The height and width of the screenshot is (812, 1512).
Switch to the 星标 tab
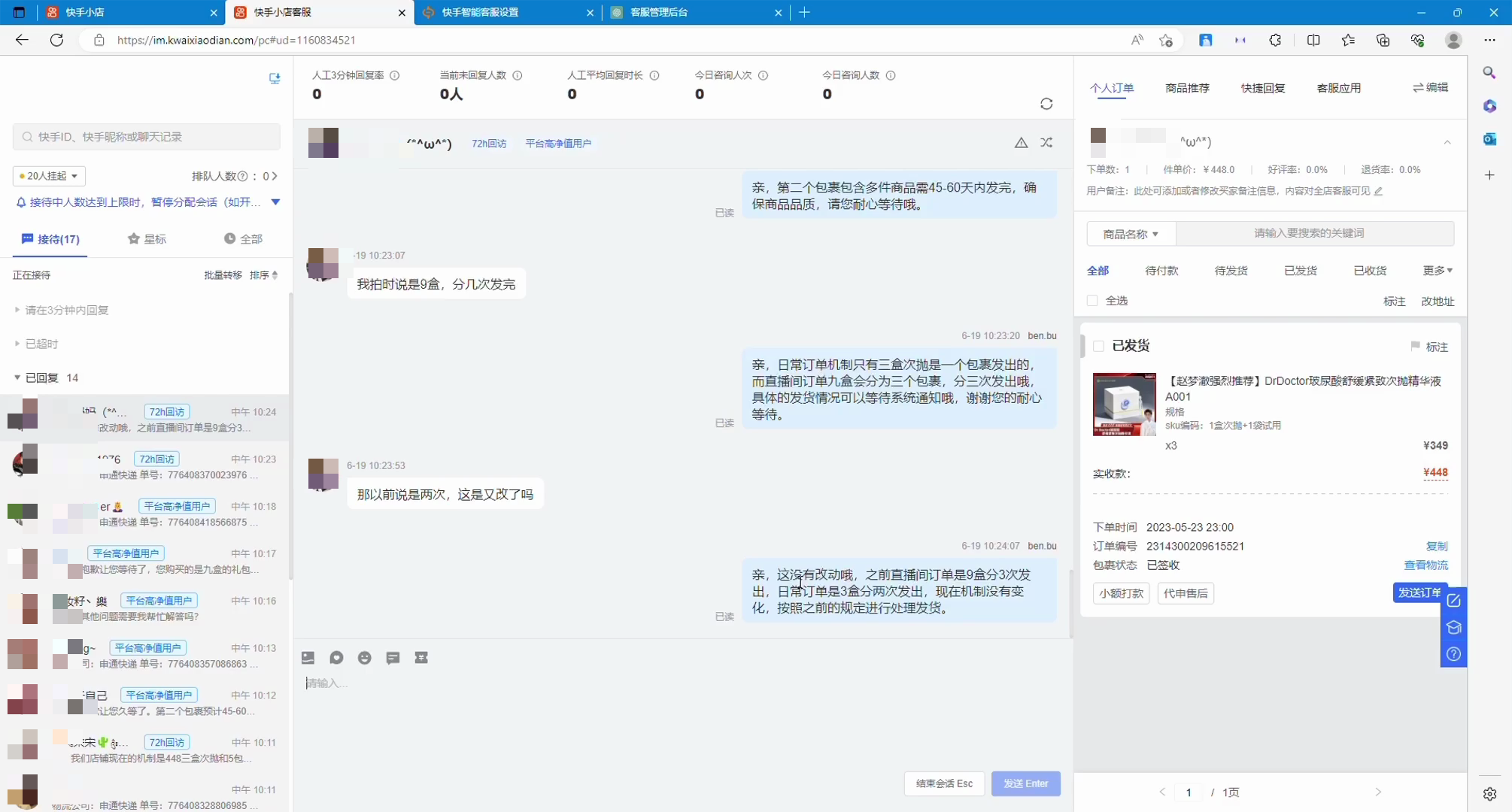(147, 239)
